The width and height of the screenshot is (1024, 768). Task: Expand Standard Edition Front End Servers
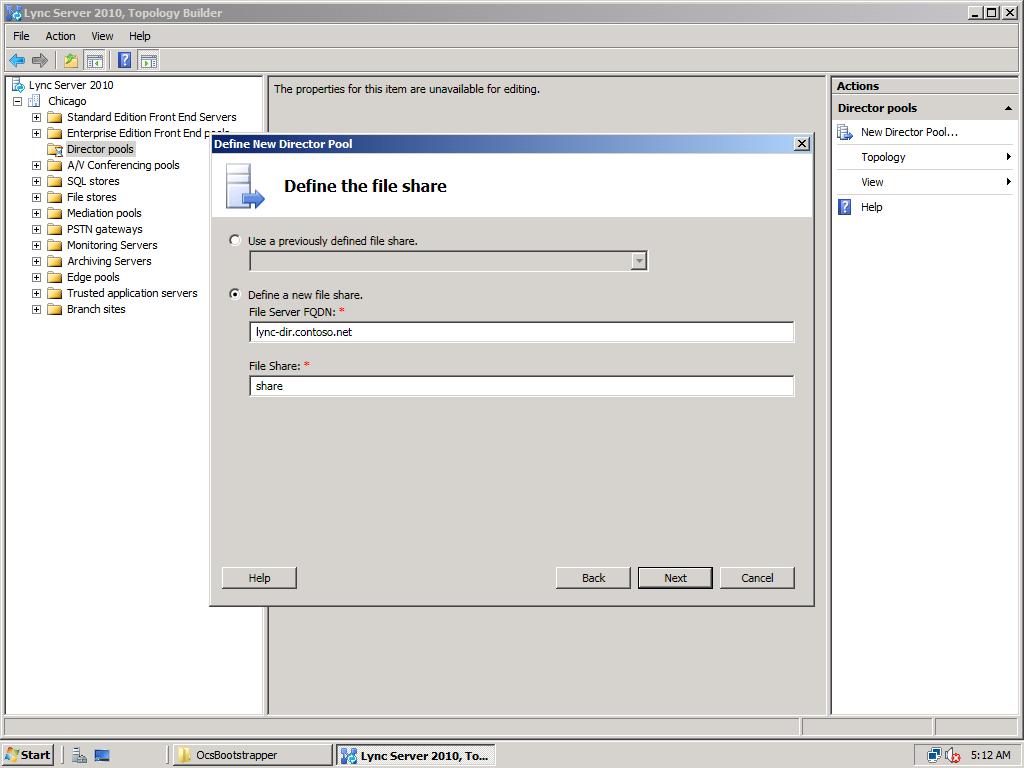(37, 118)
